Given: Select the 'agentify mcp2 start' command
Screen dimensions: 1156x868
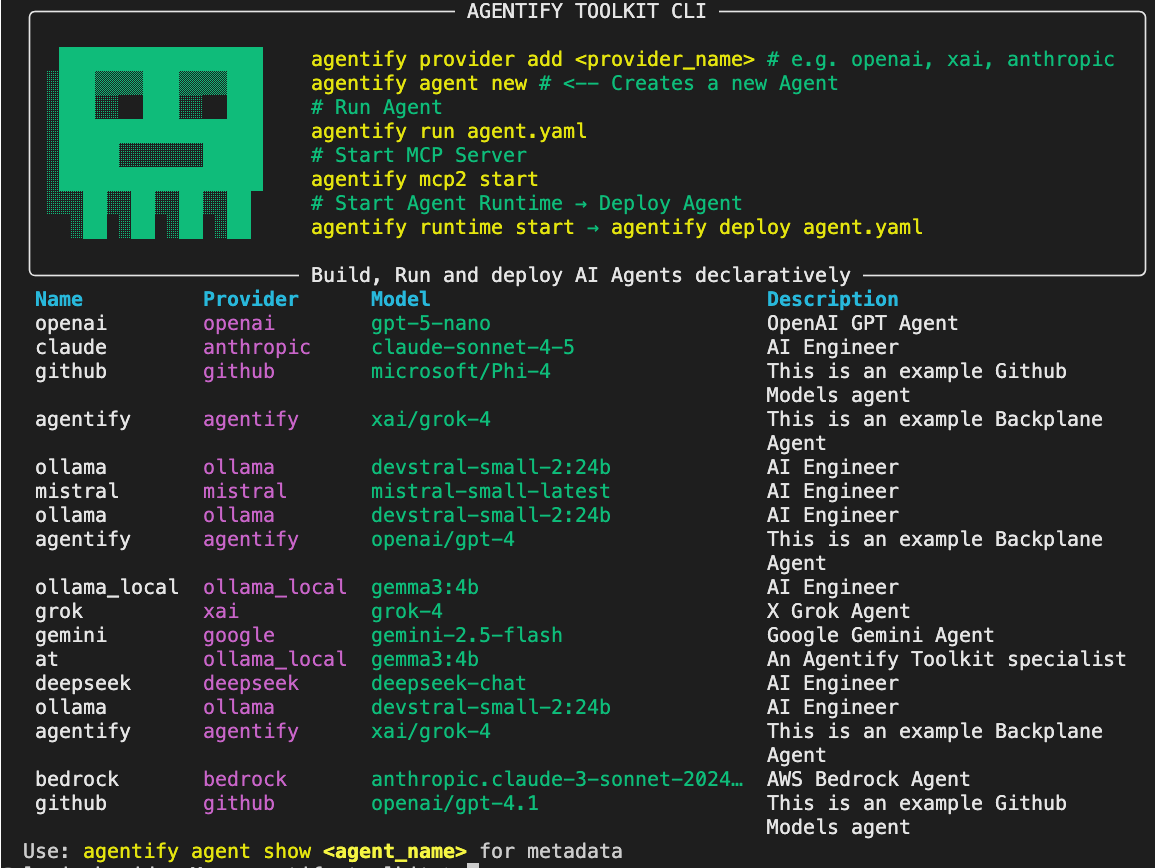Looking at the screenshot, I should (425, 179).
